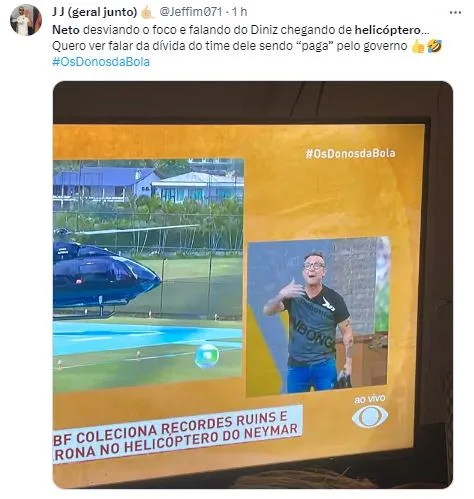Open the tweet's 1 h timestamp
The image size is (474, 499).
pos(240,12)
